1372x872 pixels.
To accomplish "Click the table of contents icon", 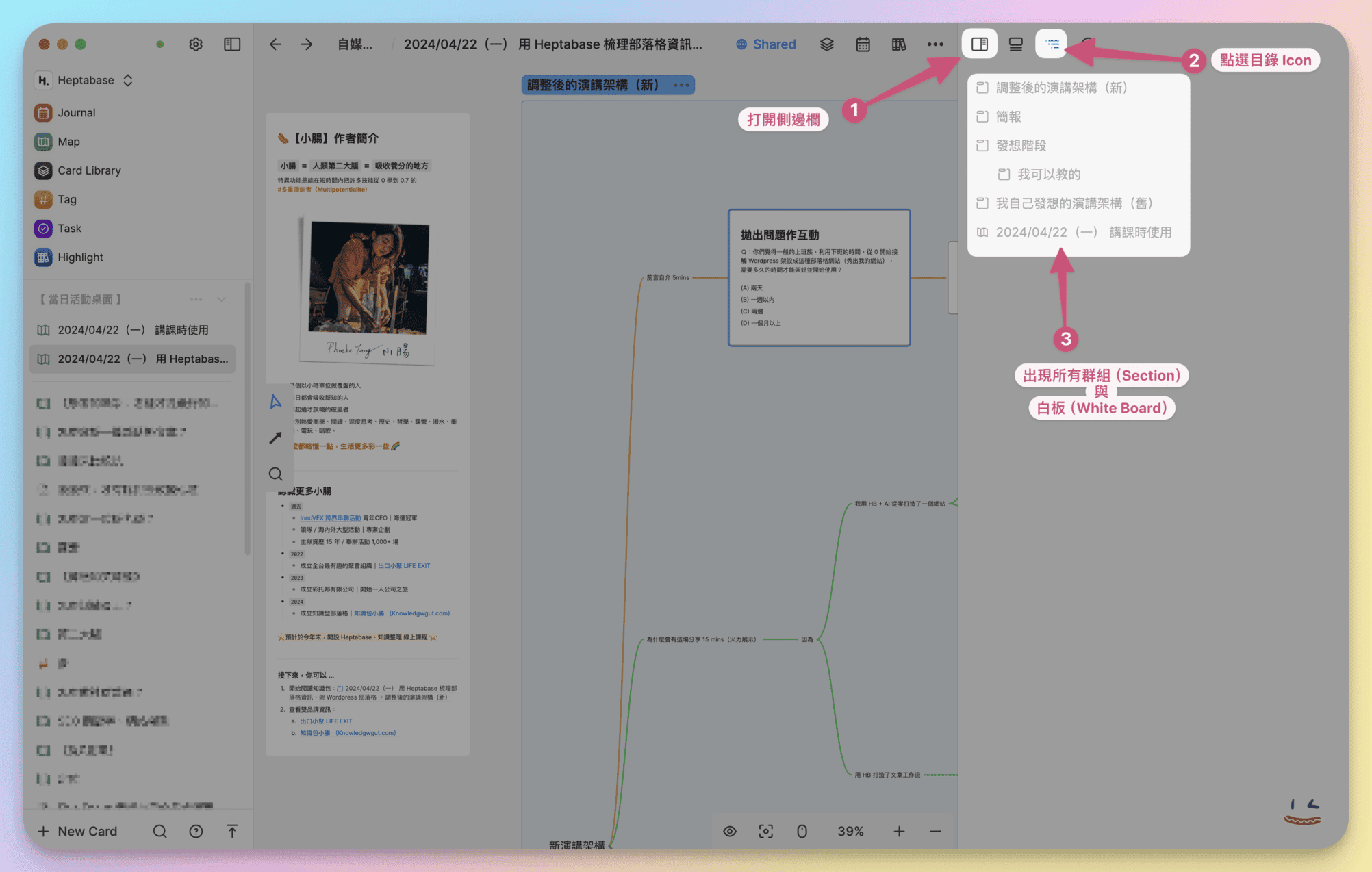I will 1052,44.
